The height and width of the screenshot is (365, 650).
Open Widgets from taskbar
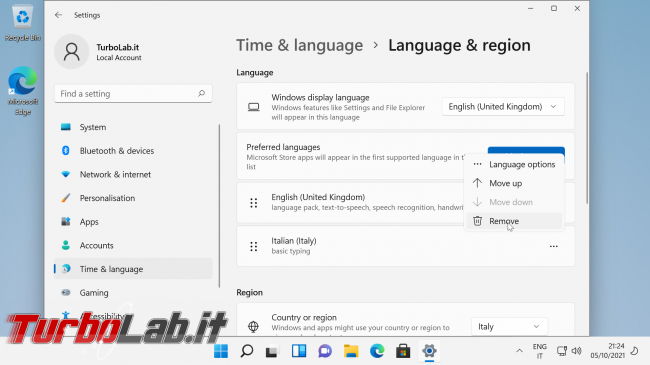(299, 351)
